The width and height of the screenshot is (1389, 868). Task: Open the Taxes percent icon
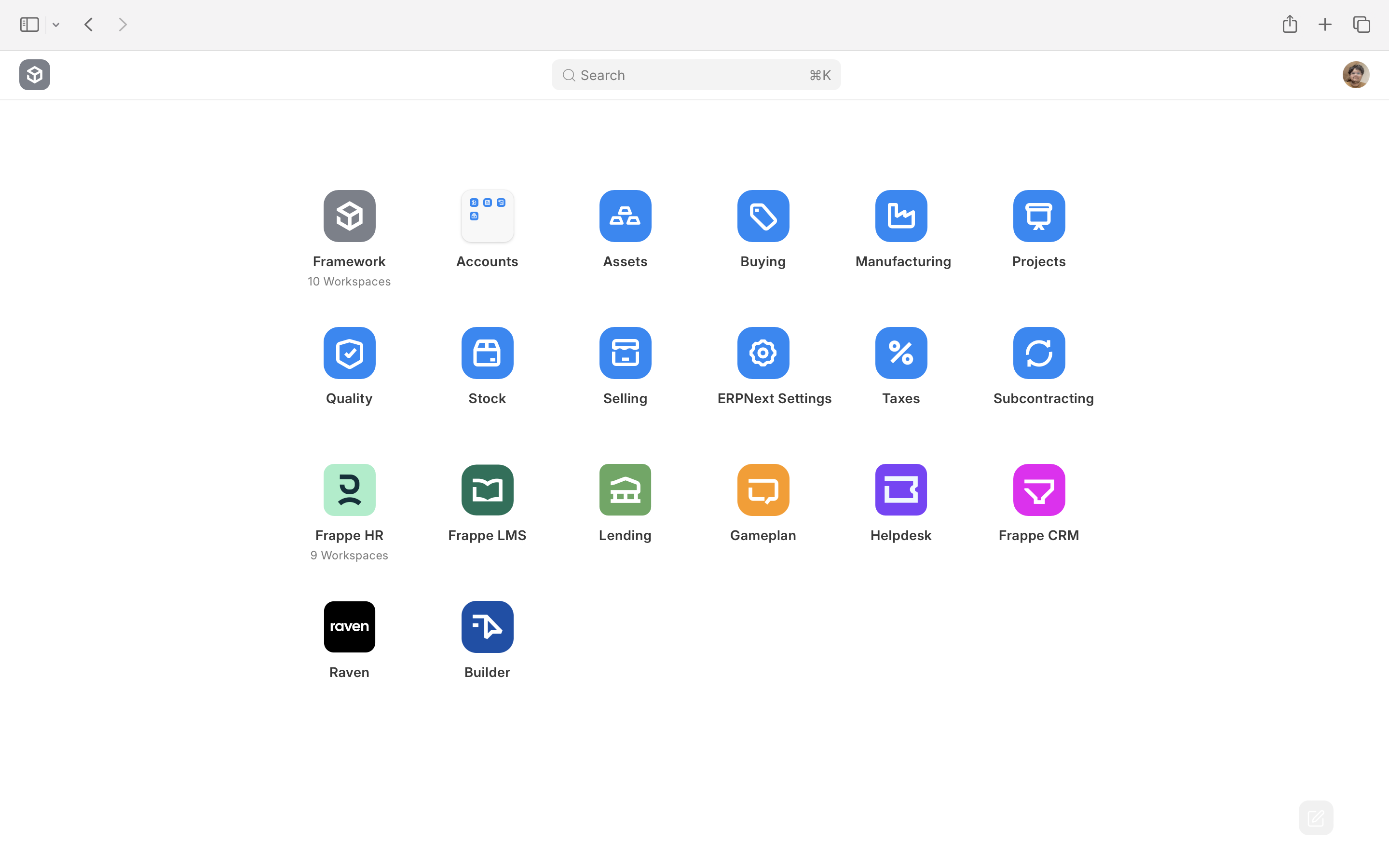tap(900, 353)
